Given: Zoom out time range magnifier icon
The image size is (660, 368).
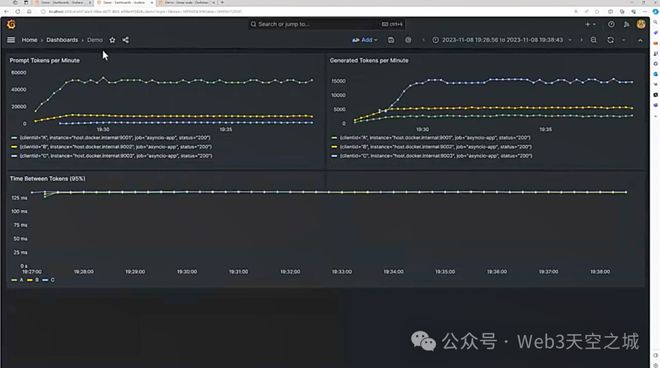Looking at the screenshot, I should tap(593, 40).
